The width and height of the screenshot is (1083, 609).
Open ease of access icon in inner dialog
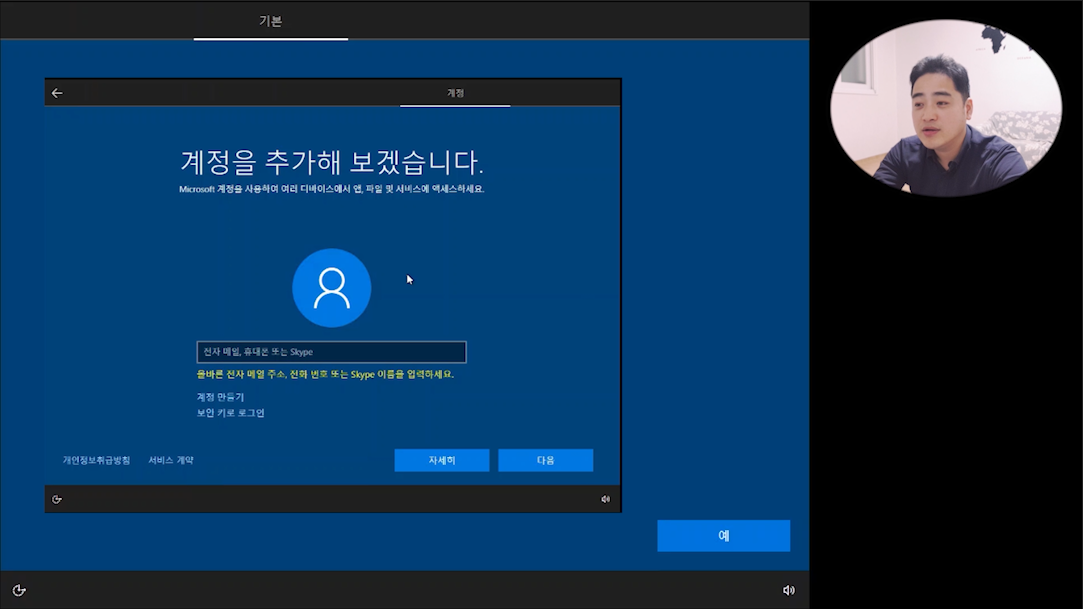pos(57,499)
